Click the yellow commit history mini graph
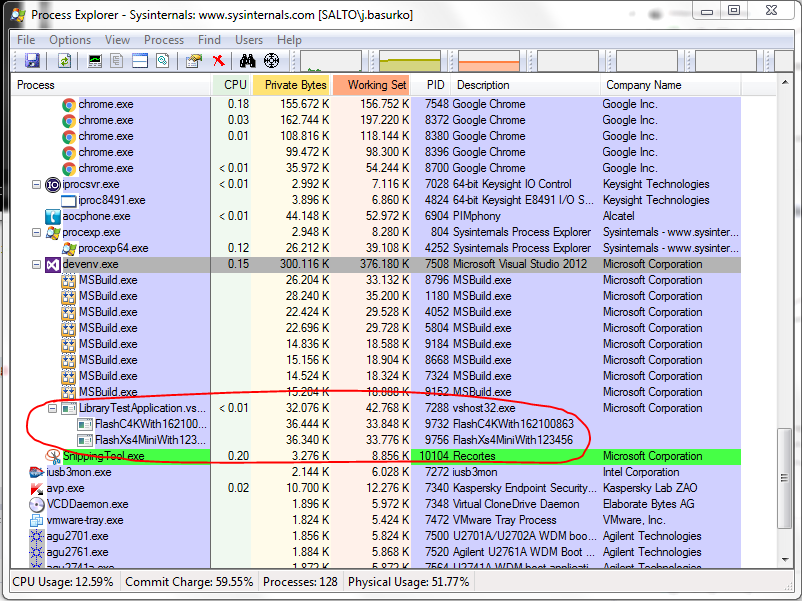This screenshot has height=601, width=802. click(x=410, y=61)
